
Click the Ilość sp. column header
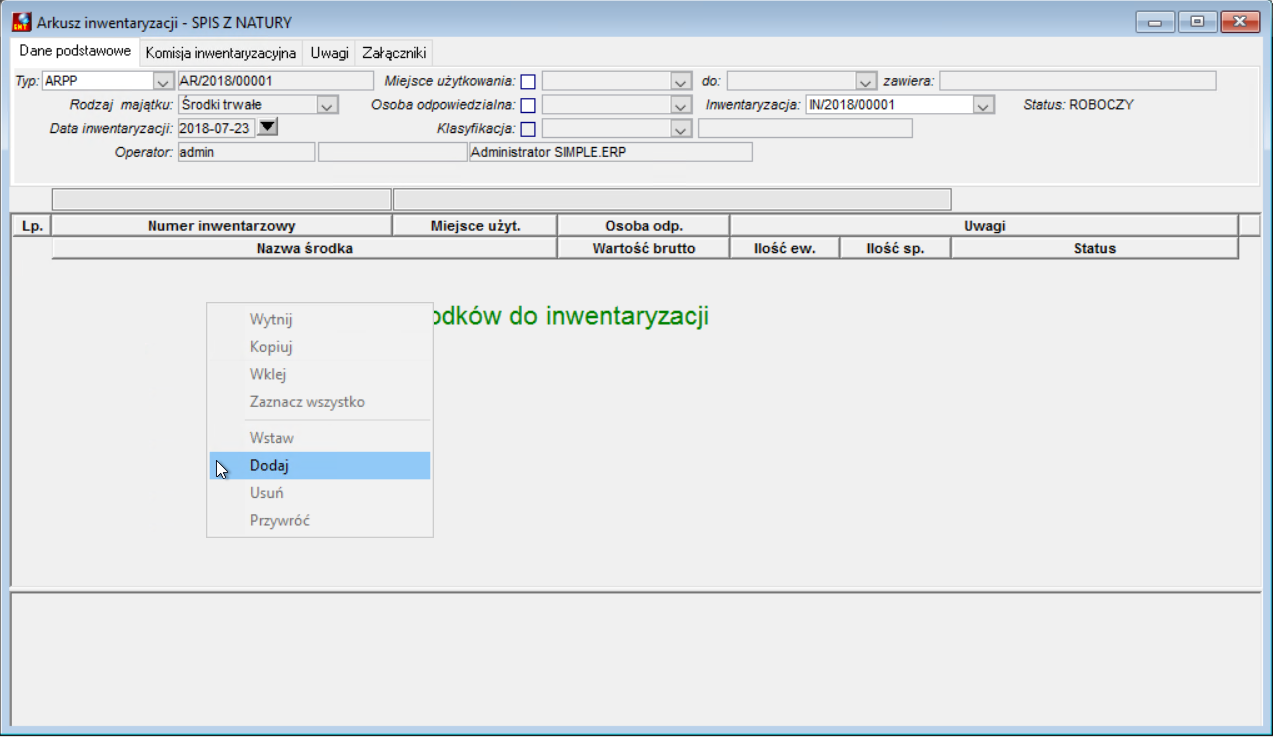(x=895, y=249)
